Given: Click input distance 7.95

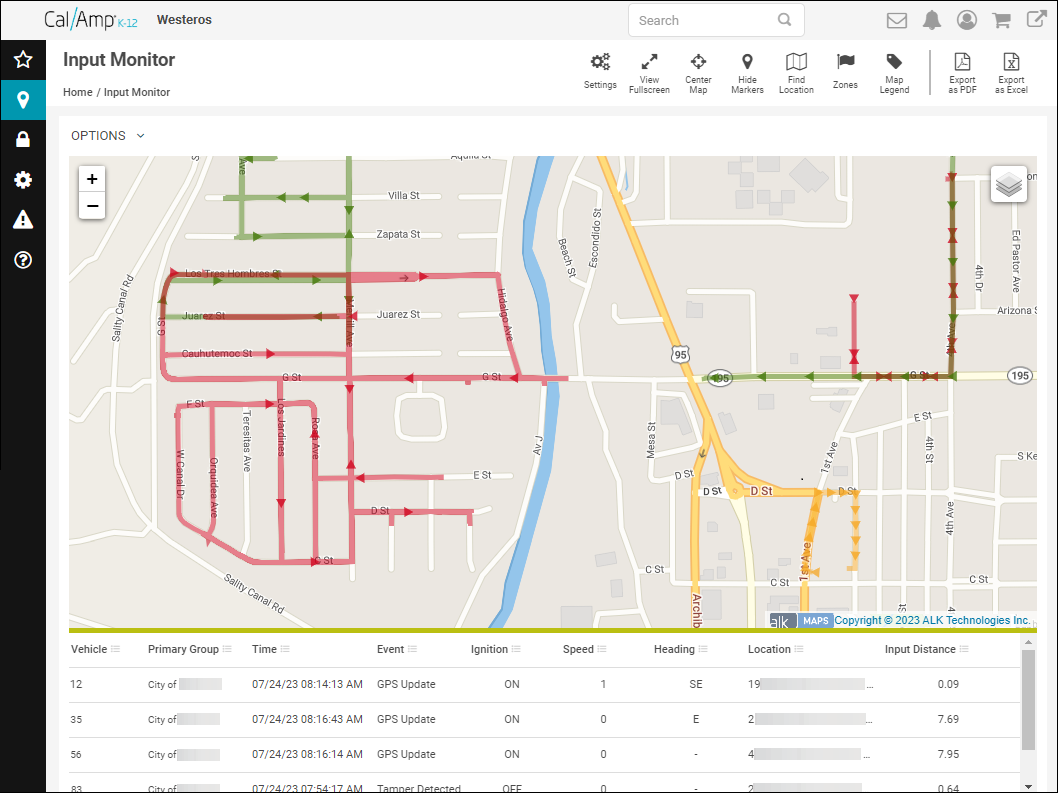Looking at the screenshot, I should click(947, 755).
